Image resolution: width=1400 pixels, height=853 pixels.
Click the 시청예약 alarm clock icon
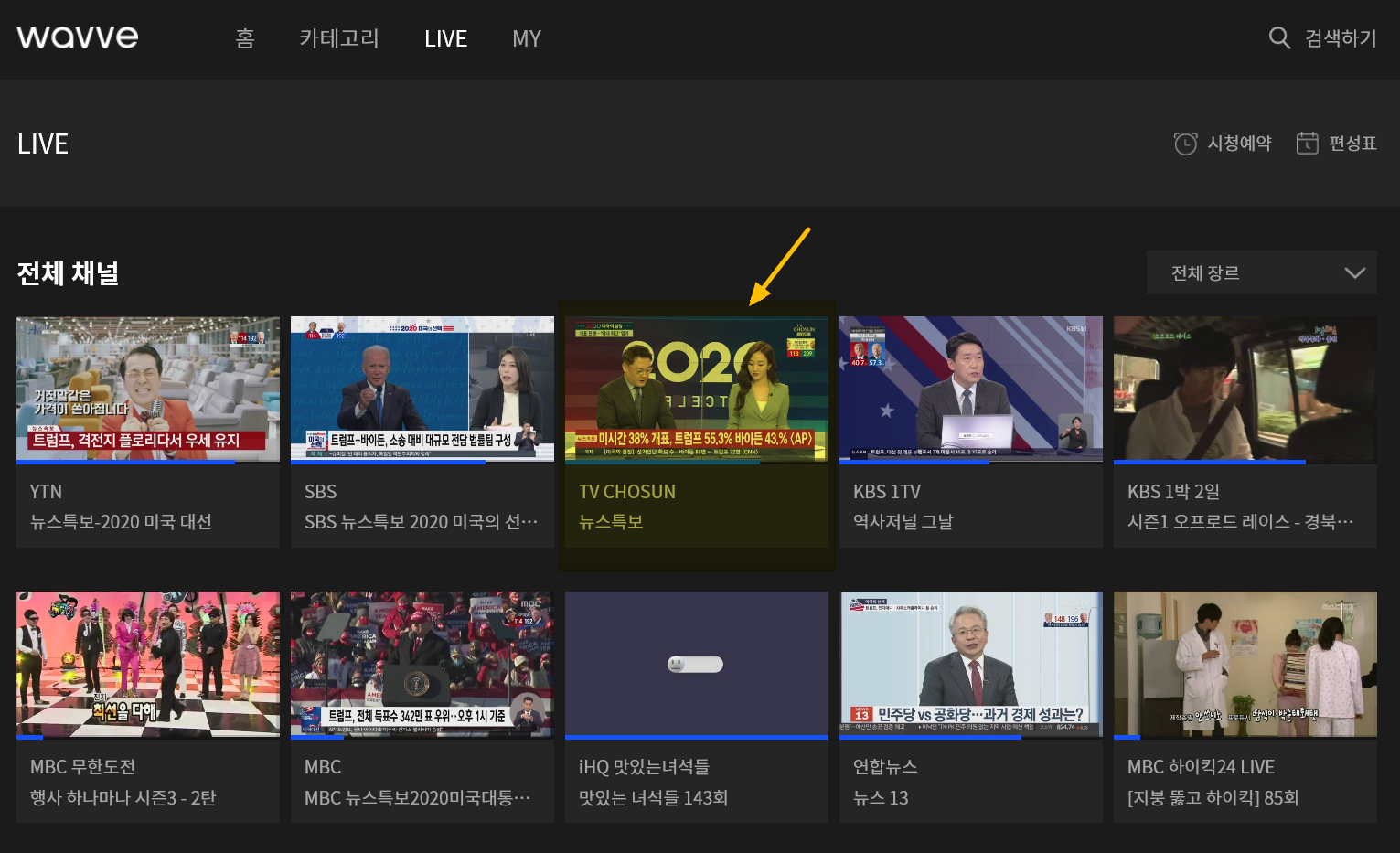coord(1185,144)
